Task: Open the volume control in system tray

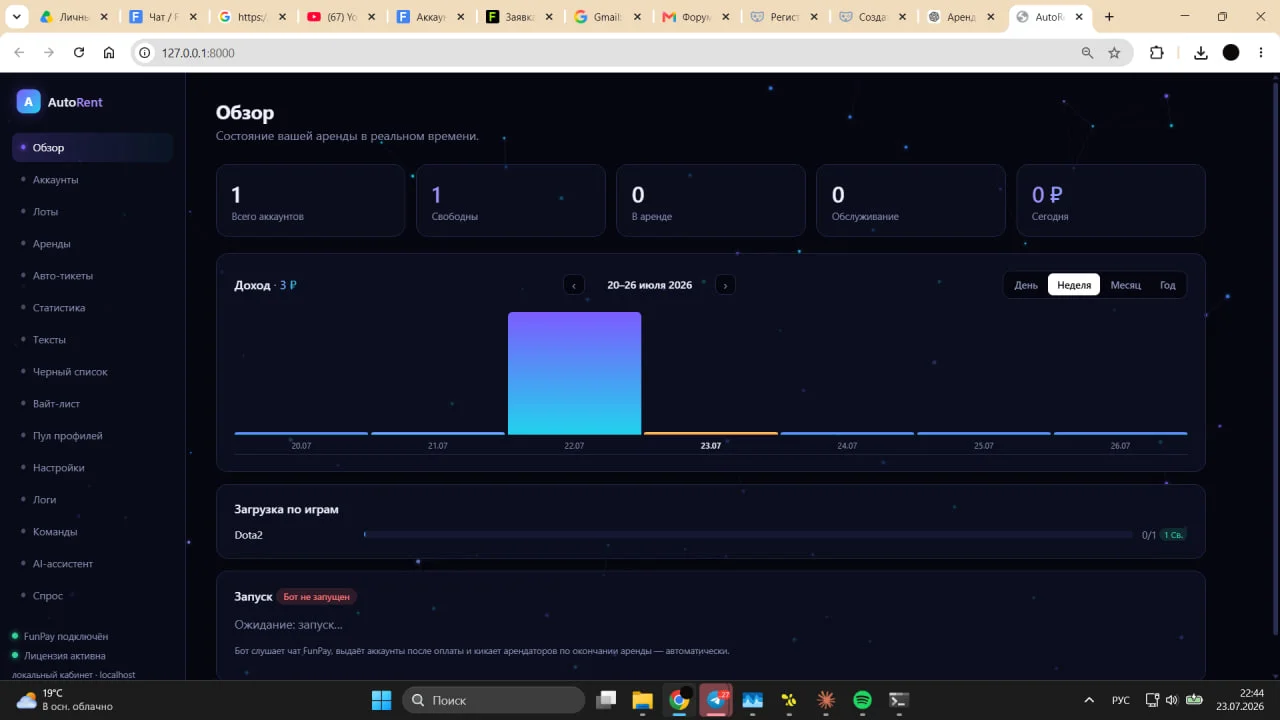Action: tap(1171, 700)
